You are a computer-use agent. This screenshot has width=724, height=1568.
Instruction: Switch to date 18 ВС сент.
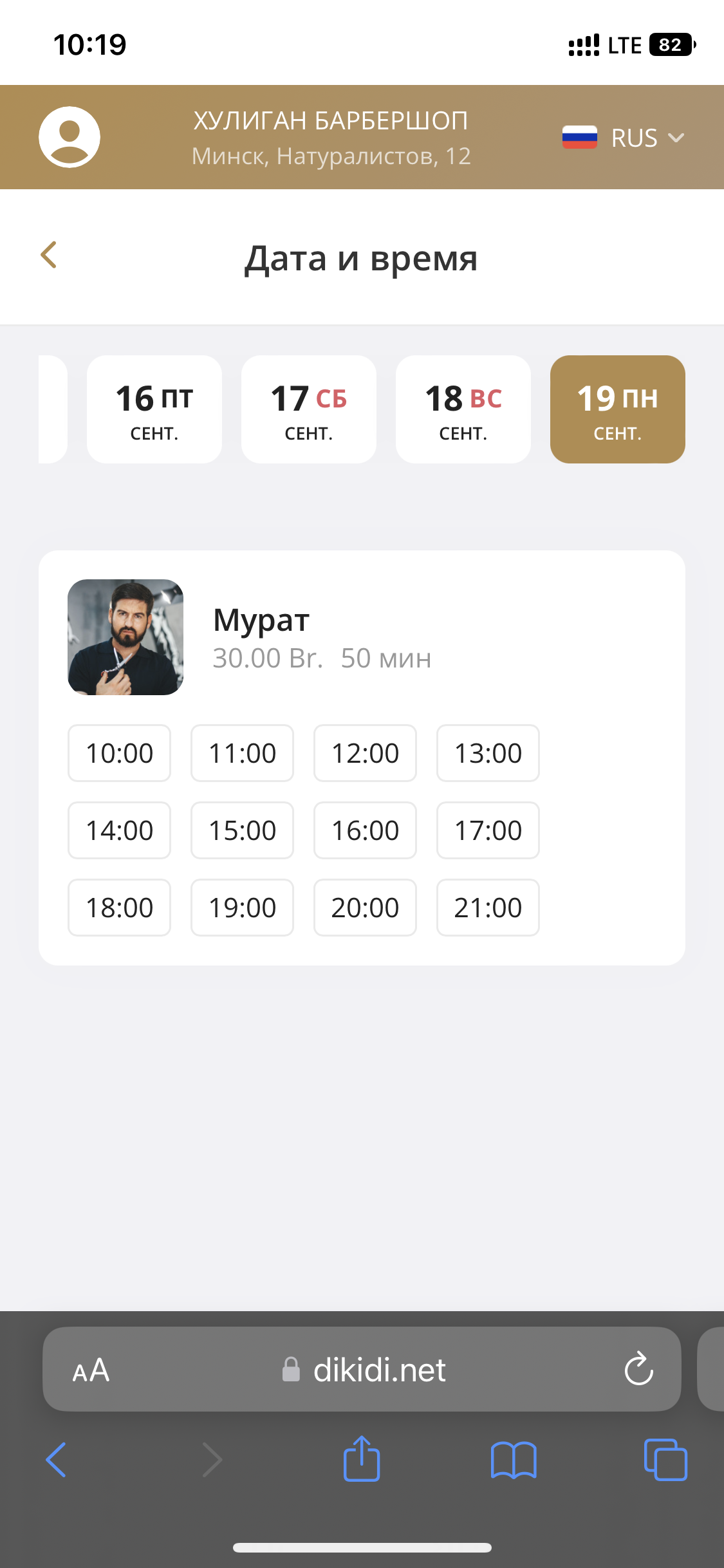click(463, 409)
